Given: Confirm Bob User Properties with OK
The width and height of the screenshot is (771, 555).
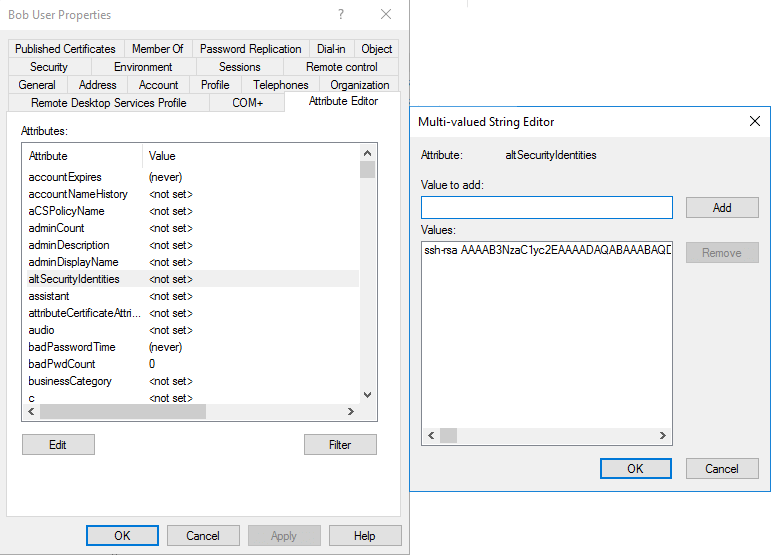Looking at the screenshot, I should [x=122, y=535].
